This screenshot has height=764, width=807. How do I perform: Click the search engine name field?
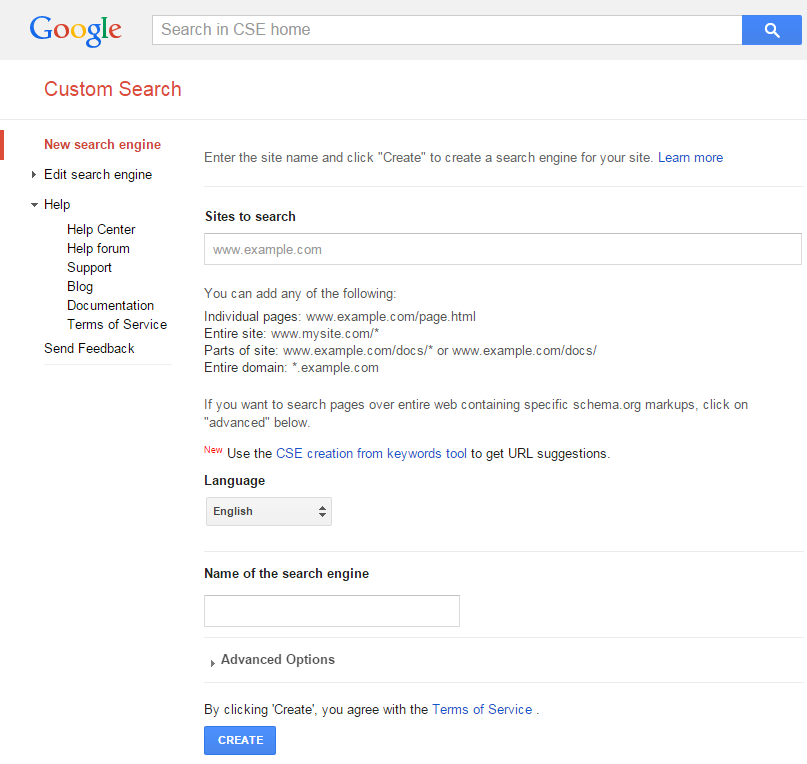point(332,611)
